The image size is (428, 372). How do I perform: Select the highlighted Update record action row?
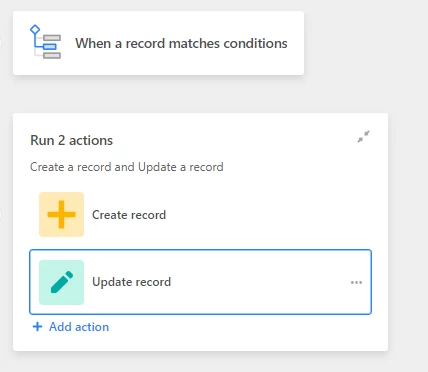(x=200, y=282)
